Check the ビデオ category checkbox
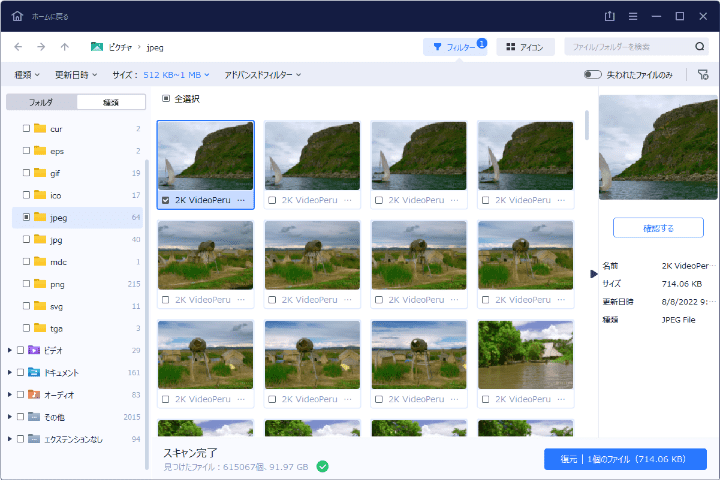Screen dimensions: 720x480 click(20, 350)
